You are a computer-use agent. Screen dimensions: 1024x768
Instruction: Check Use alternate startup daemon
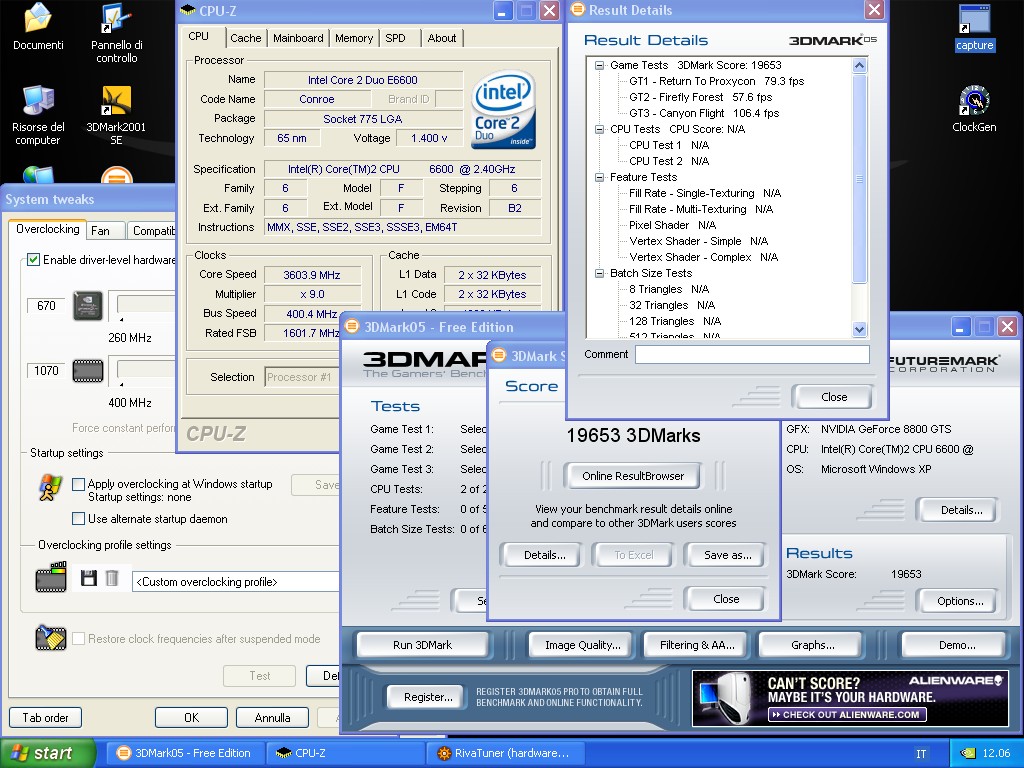pyautogui.click(x=78, y=519)
